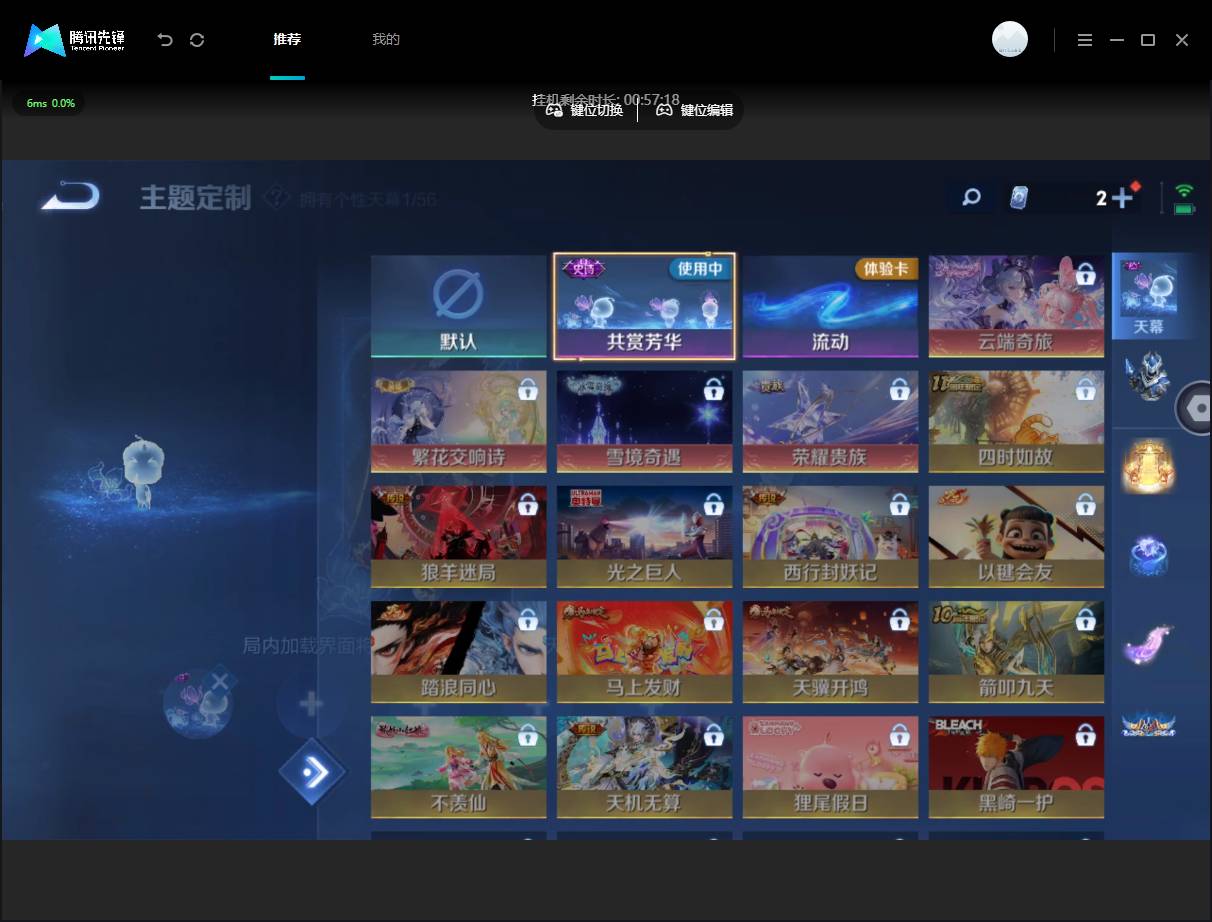Switch to the 推荐 tab
1212x922 pixels.
[287, 40]
